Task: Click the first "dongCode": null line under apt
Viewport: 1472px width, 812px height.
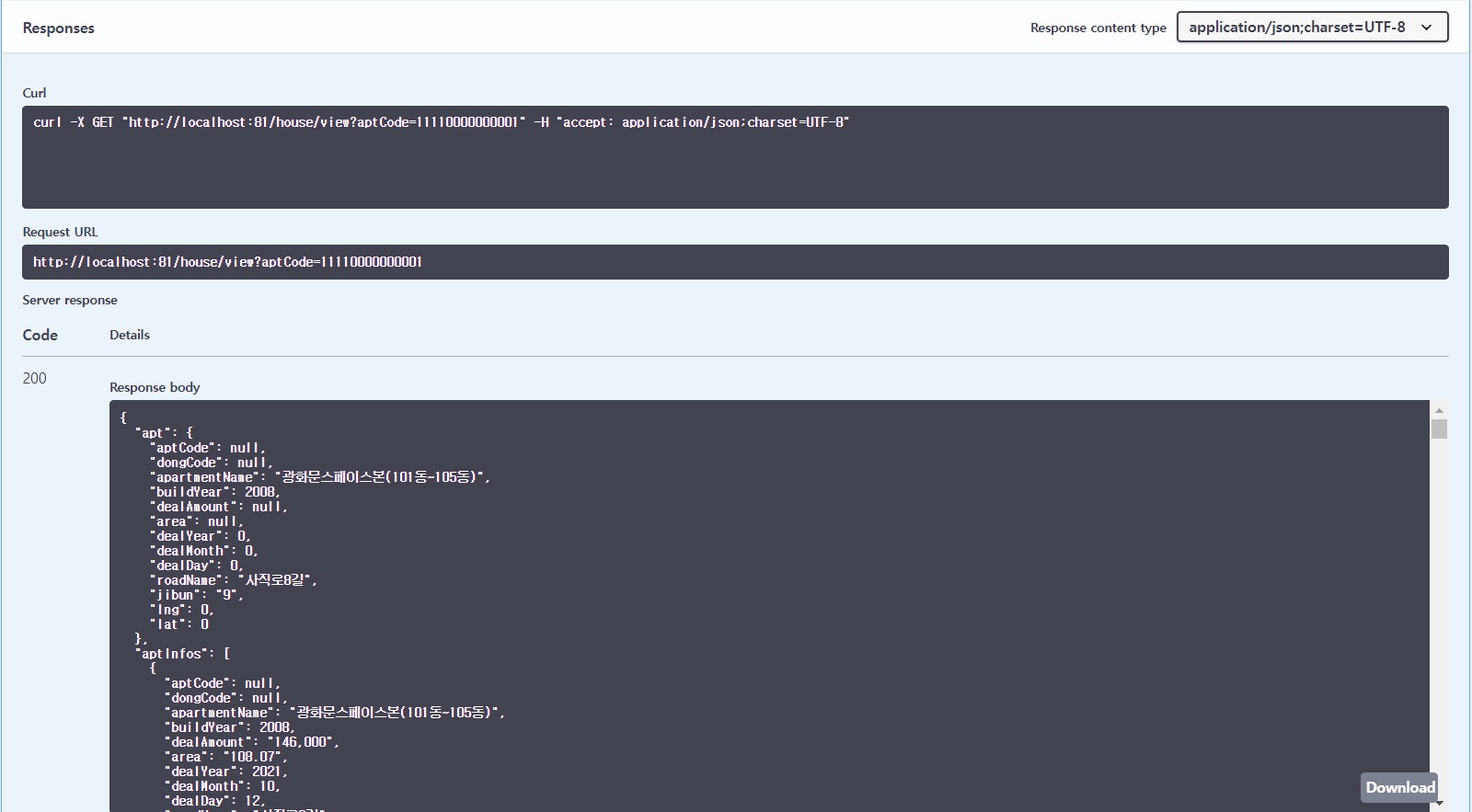Action: (x=212, y=463)
